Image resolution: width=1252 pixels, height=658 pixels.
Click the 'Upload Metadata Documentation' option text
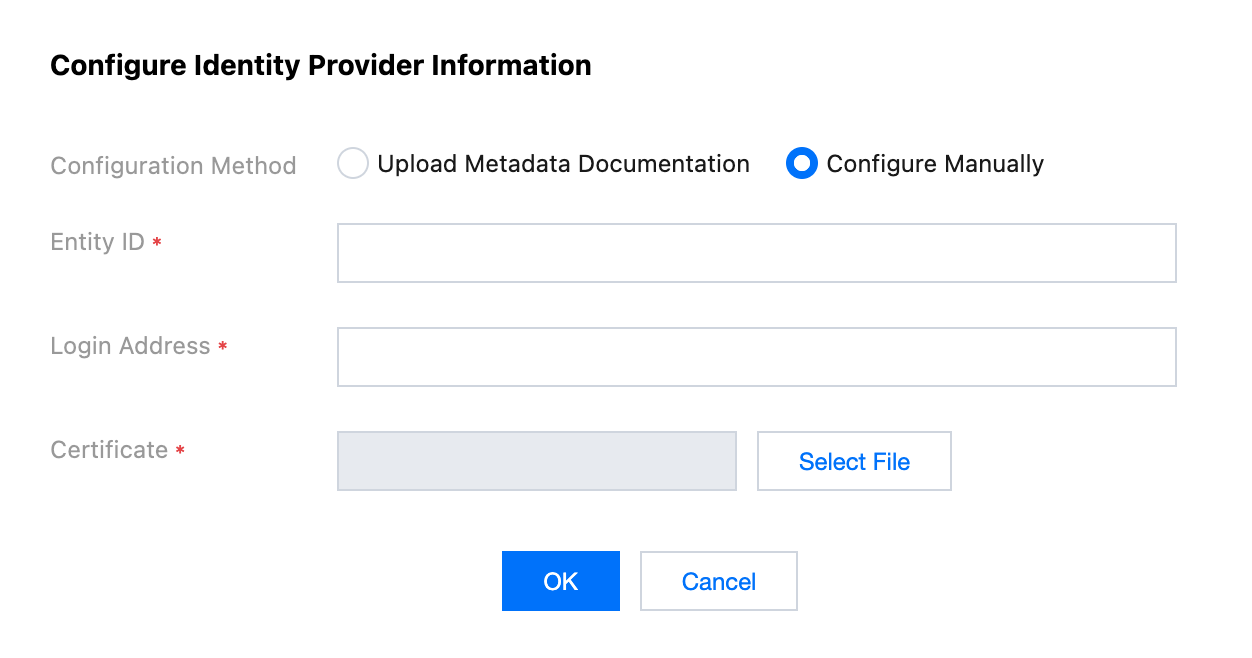pyautogui.click(x=563, y=164)
